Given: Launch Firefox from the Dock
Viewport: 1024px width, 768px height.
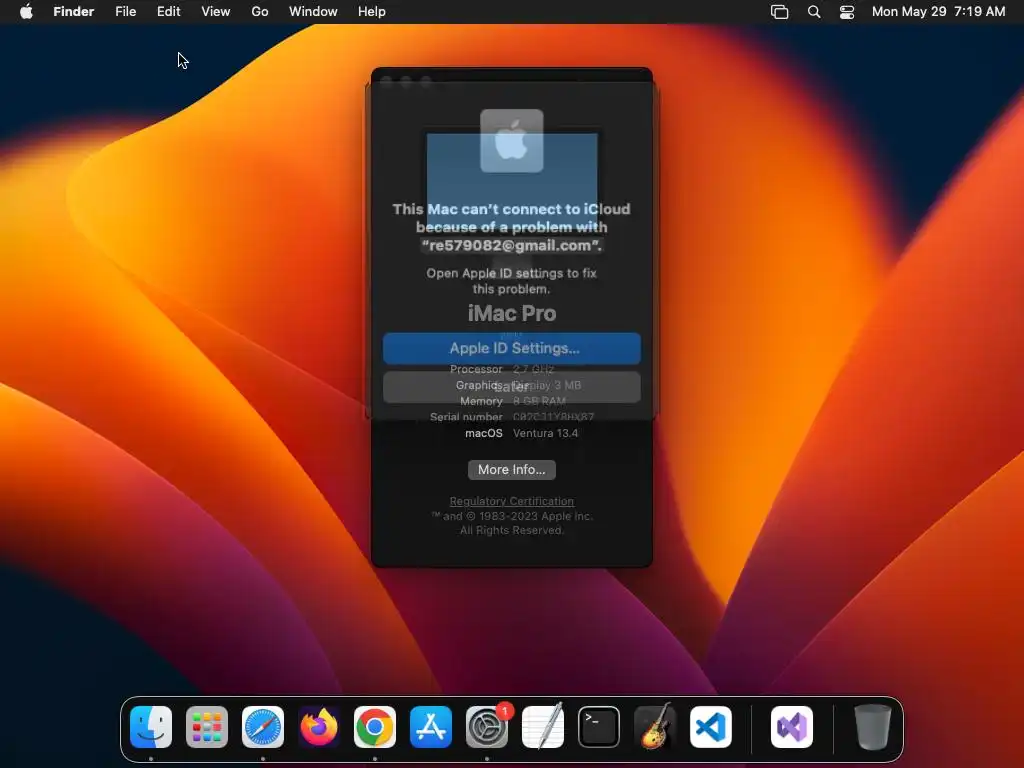Looking at the screenshot, I should click(319, 727).
